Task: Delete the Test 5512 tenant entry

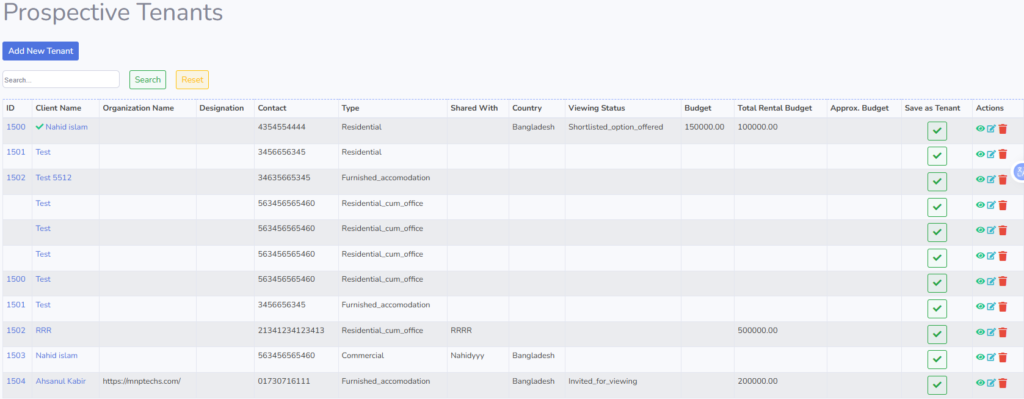Action: [1002, 180]
